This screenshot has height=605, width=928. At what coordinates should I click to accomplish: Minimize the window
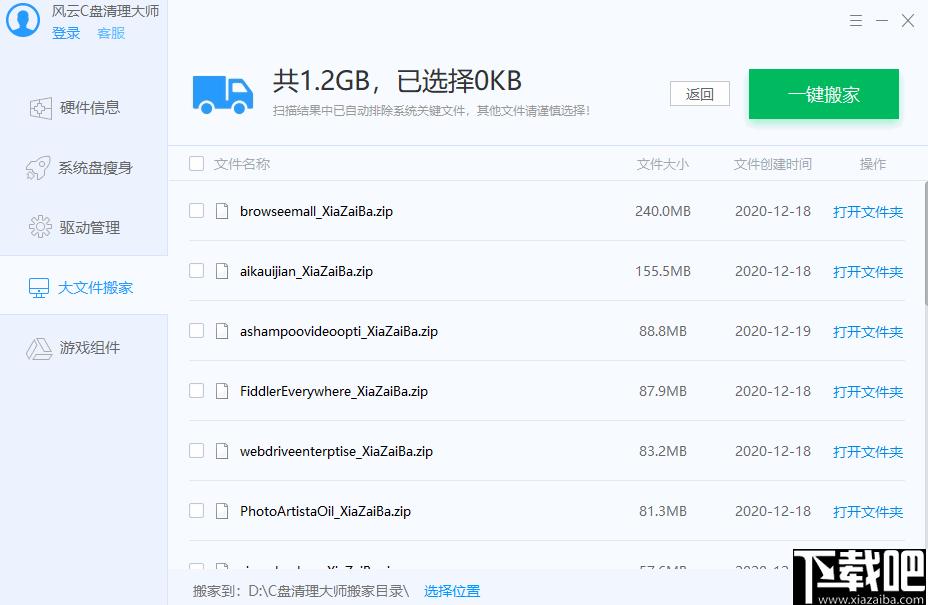[882, 21]
